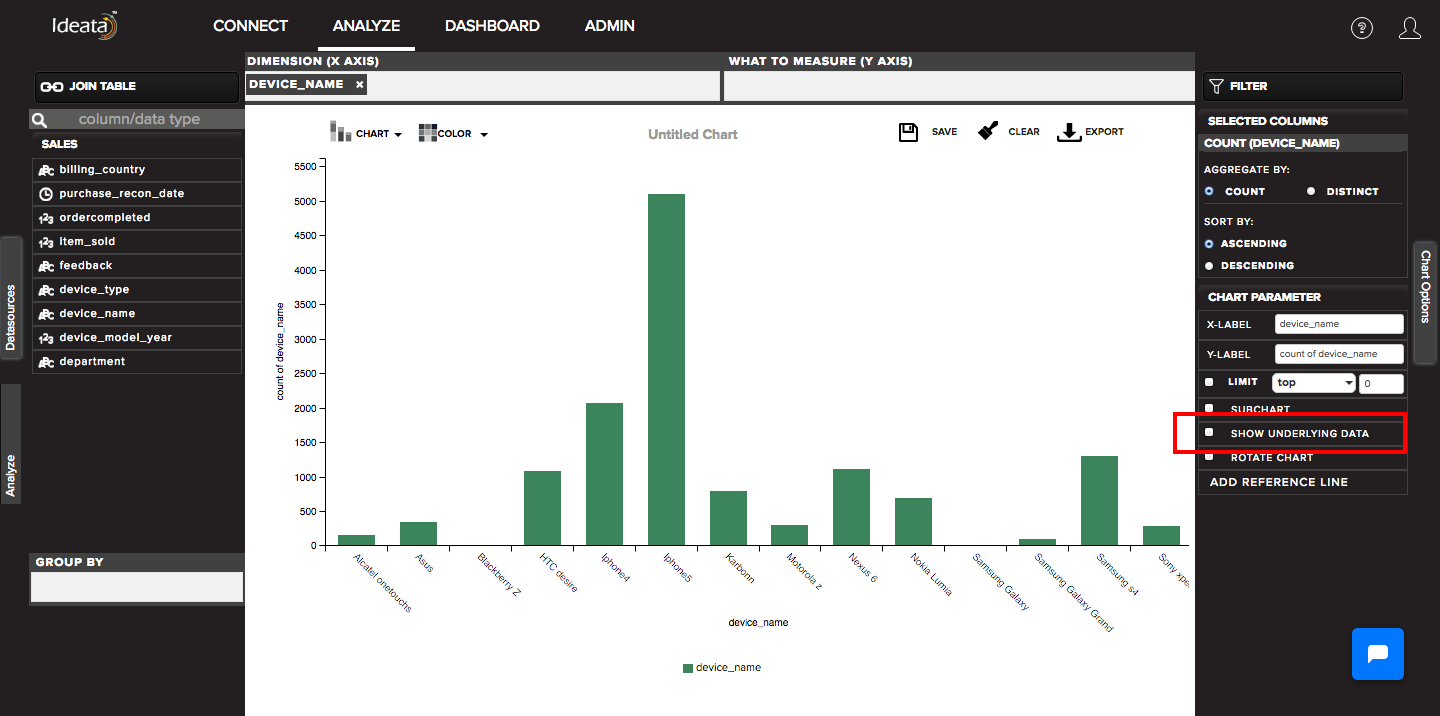Click the Ideata logo
The height and width of the screenshot is (716, 1440).
point(86,26)
